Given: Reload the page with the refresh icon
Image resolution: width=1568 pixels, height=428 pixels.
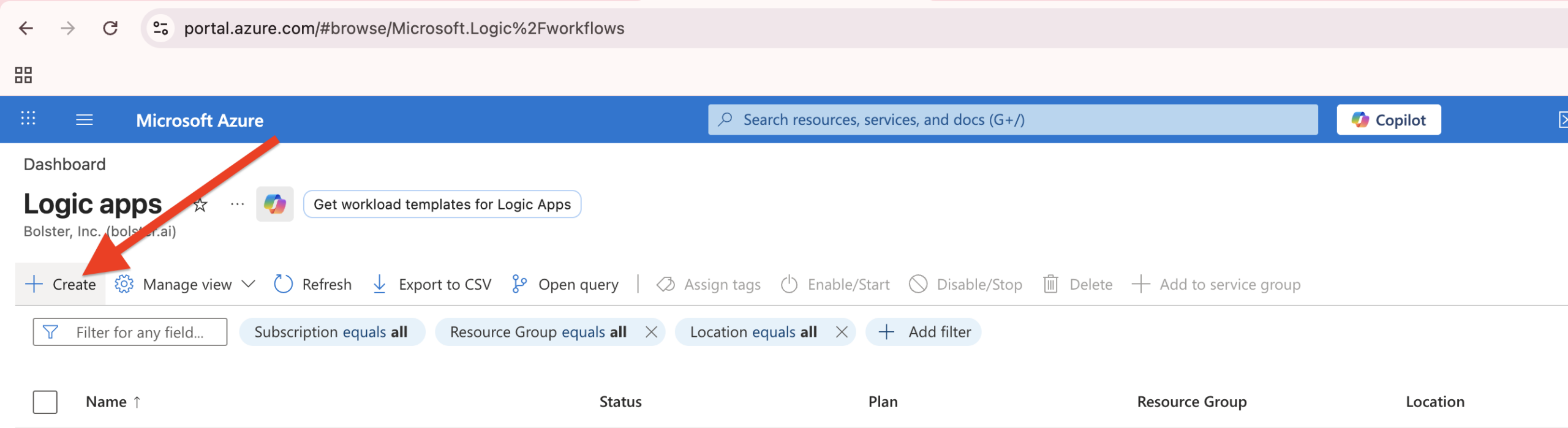Looking at the screenshot, I should 110,28.
